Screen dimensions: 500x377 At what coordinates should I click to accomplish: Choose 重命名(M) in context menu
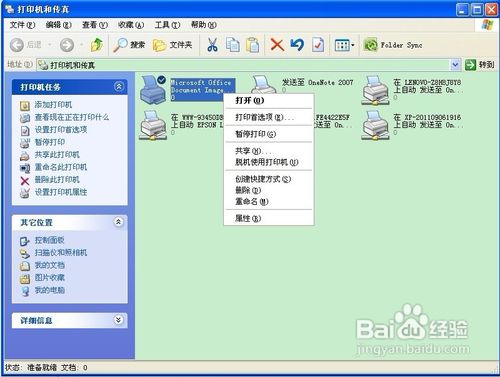[x=269, y=202]
